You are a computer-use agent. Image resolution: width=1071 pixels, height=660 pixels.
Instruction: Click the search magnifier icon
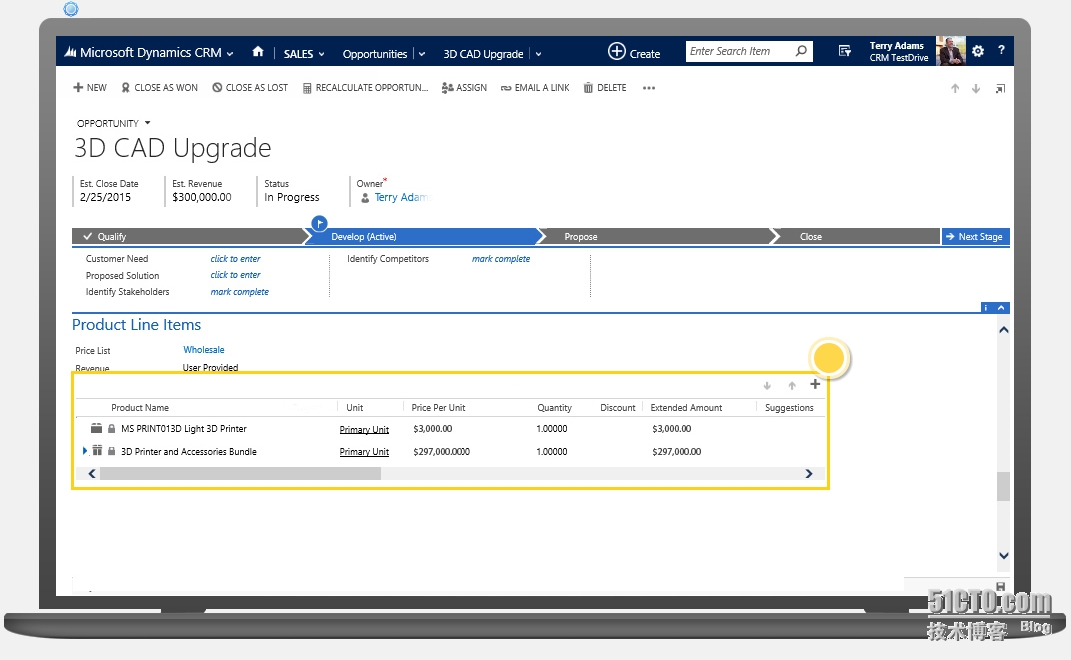click(x=801, y=51)
